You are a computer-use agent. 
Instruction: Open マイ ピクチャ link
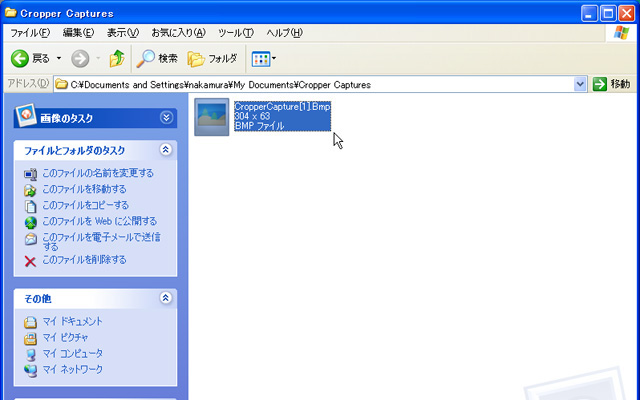tap(66, 338)
